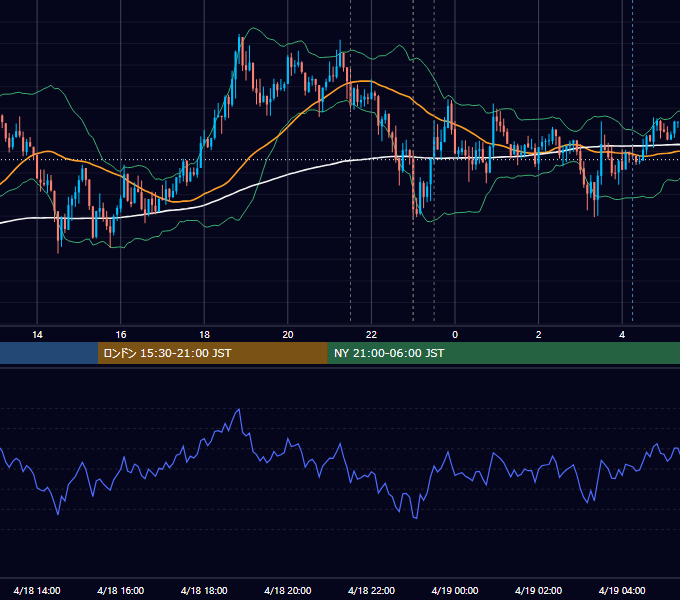Click the London 15:30-21:00 JST session bar
Image resolution: width=680 pixels, height=600 pixels.
212,353
